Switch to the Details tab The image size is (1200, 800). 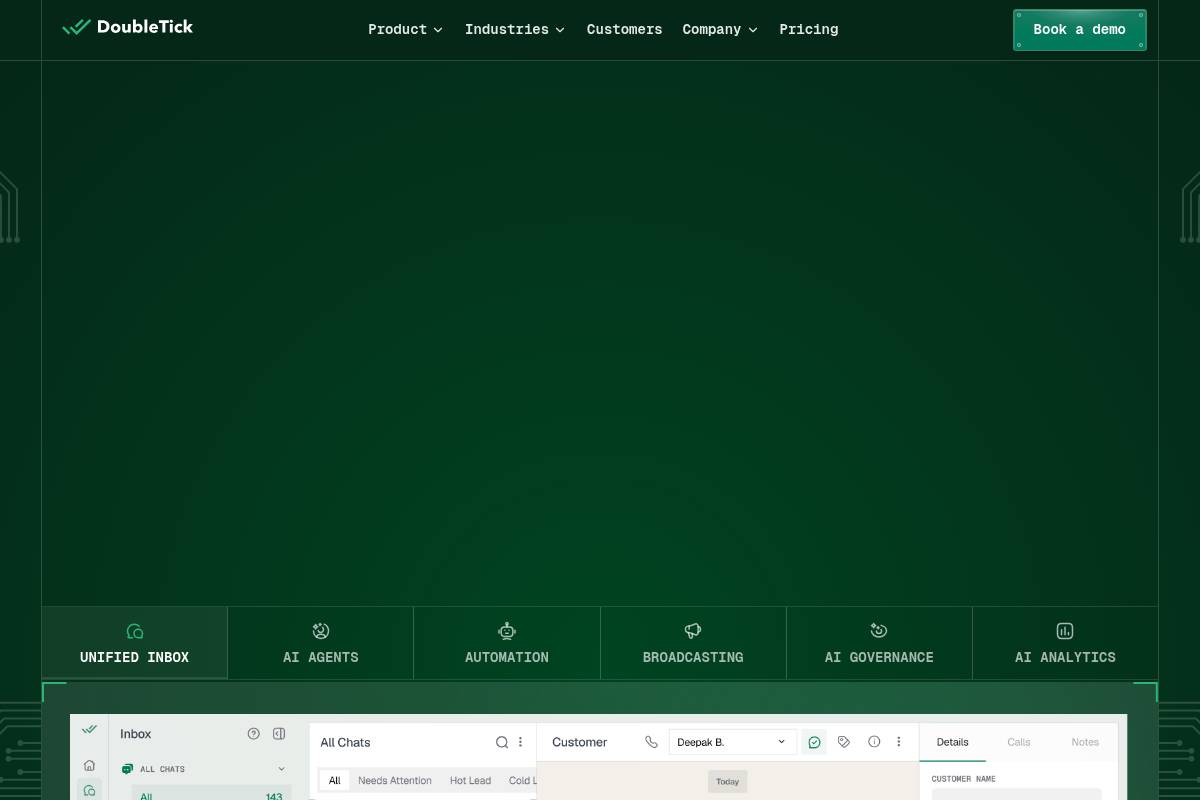pos(952,742)
